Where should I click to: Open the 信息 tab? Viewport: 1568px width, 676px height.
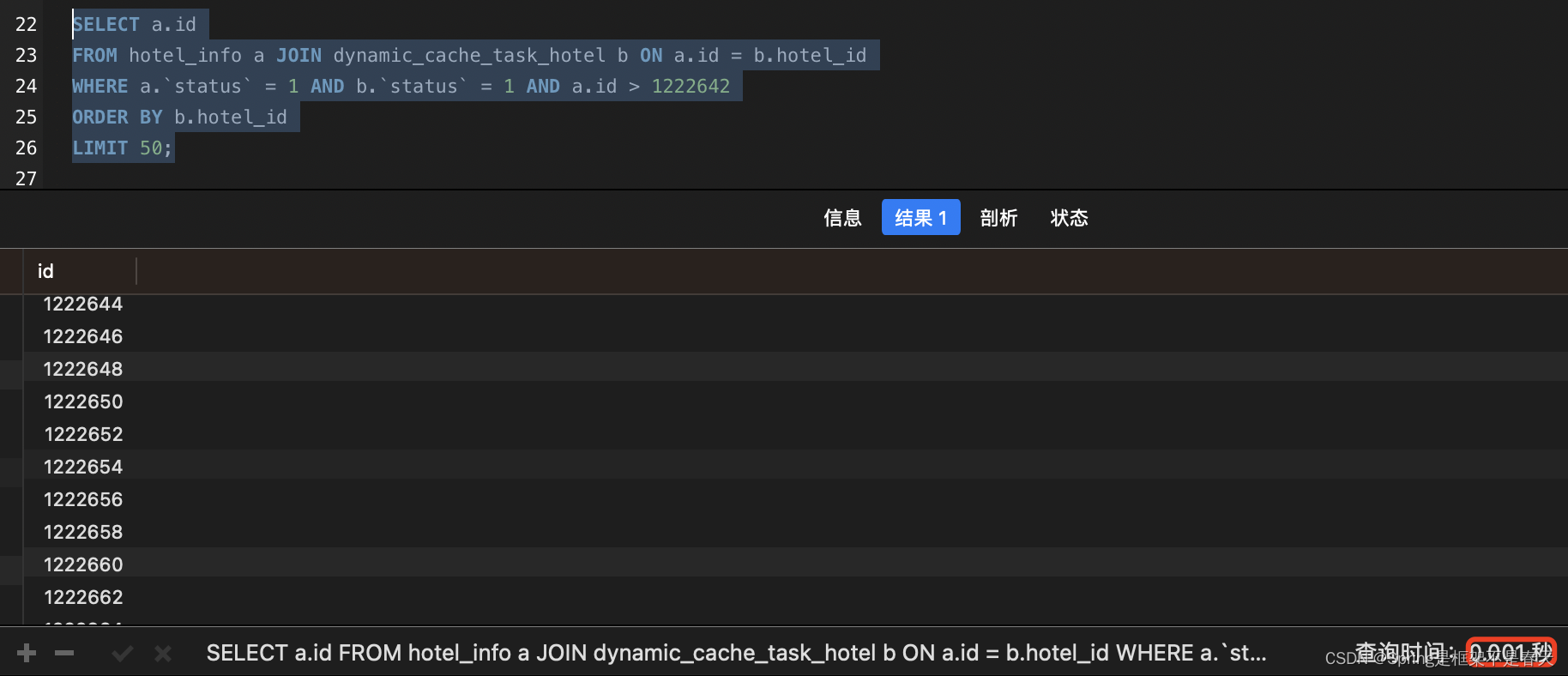pos(842,218)
